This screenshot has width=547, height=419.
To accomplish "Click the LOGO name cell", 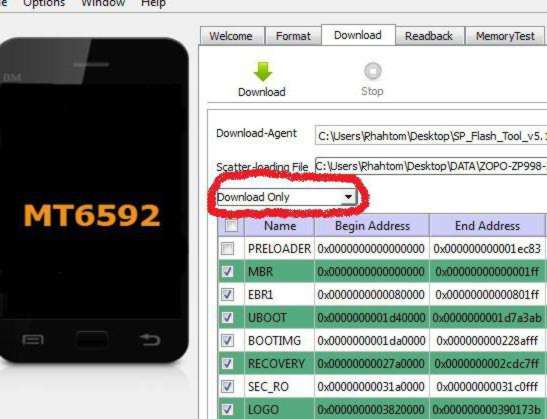I will click(279, 409).
